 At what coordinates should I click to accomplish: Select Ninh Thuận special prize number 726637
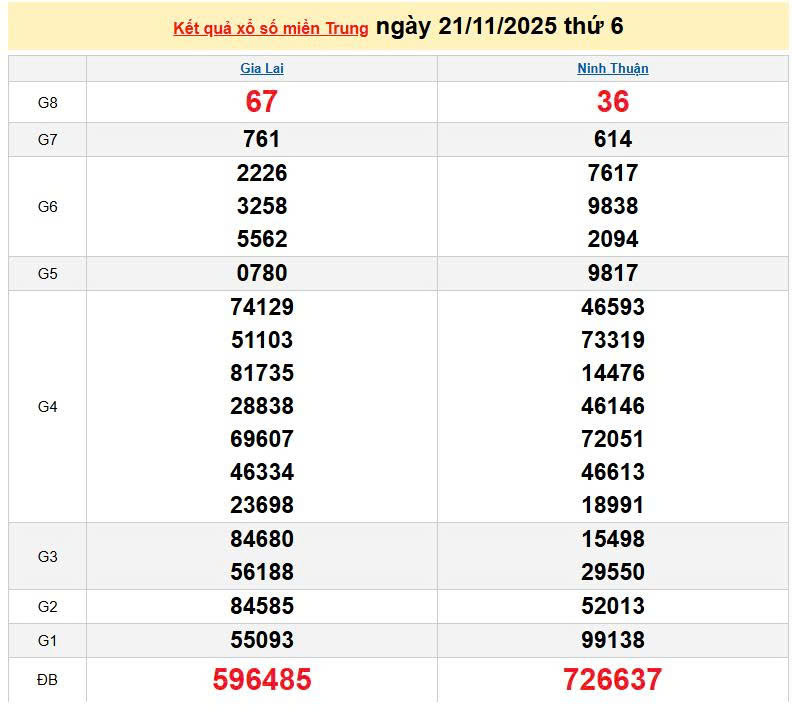click(612, 680)
